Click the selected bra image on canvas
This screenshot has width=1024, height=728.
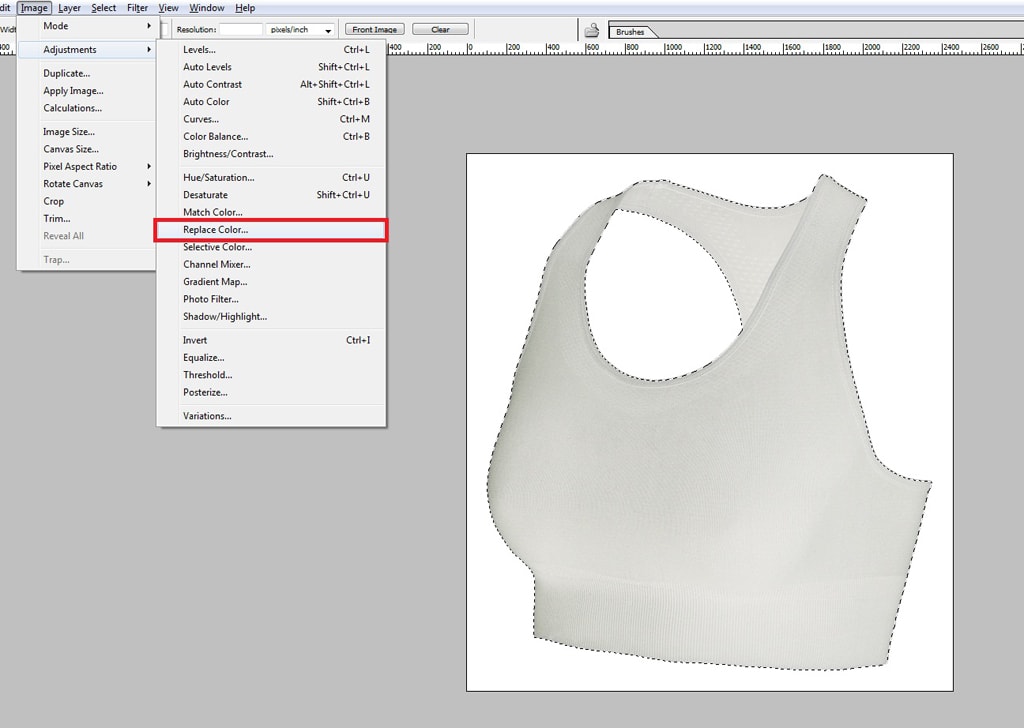700,480
